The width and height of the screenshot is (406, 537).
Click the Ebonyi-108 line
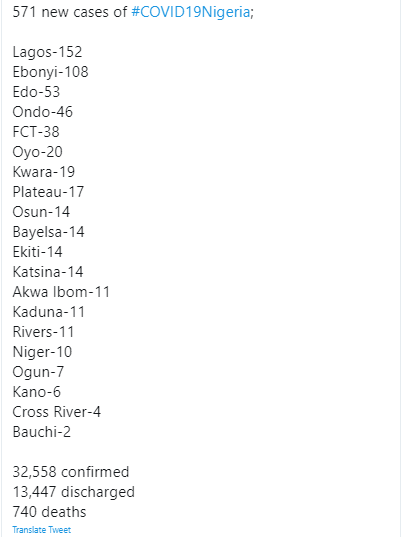(x=50, y=72)
